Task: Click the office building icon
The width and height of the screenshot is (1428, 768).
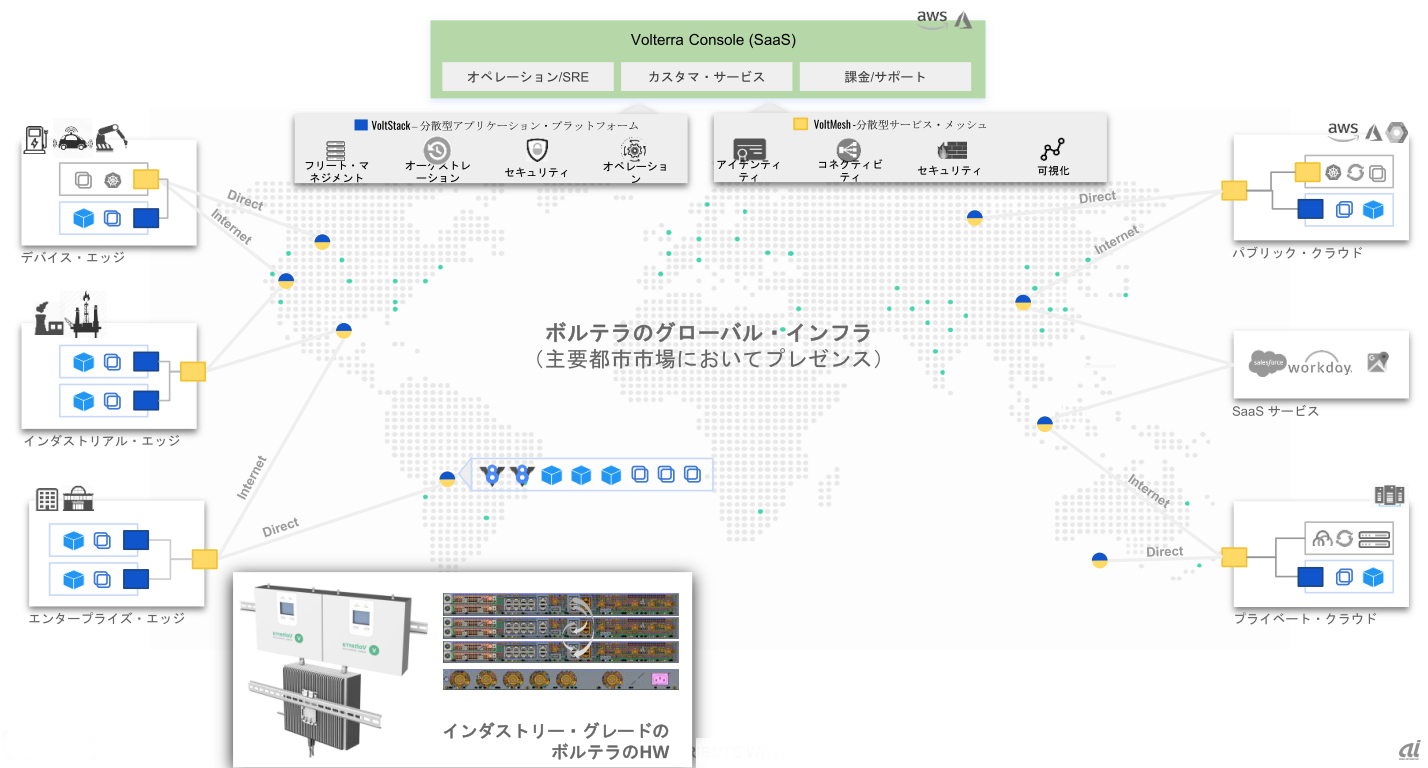Action: point(46,499)
